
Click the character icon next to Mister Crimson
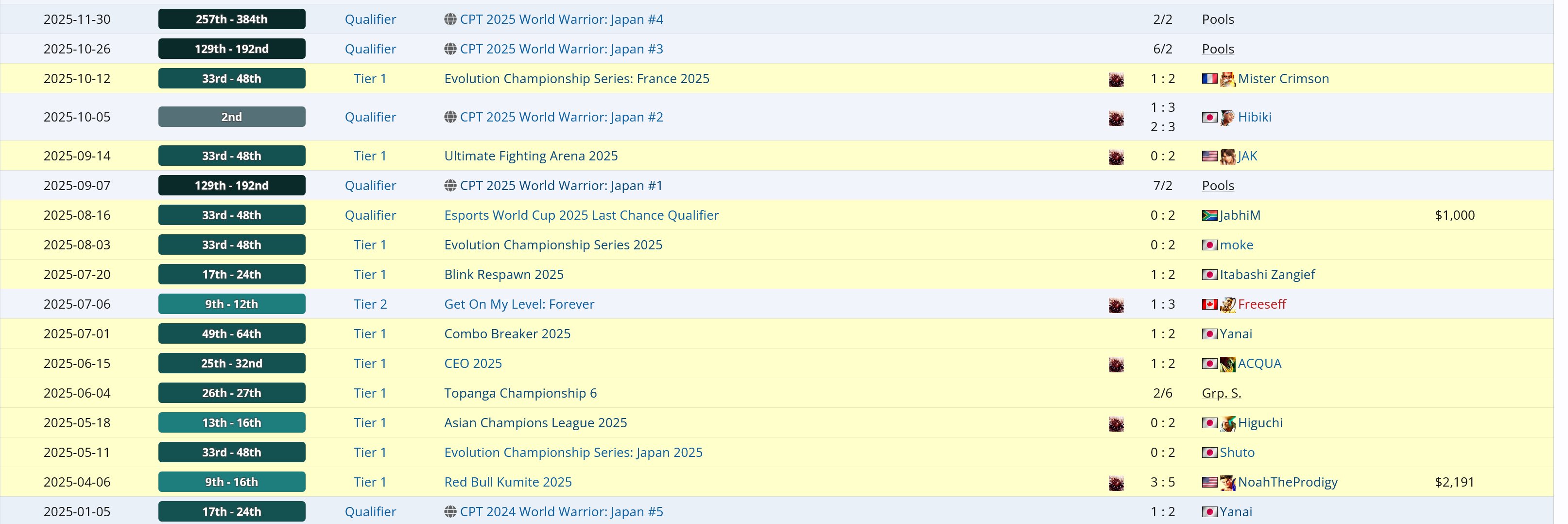[1227, 79]
